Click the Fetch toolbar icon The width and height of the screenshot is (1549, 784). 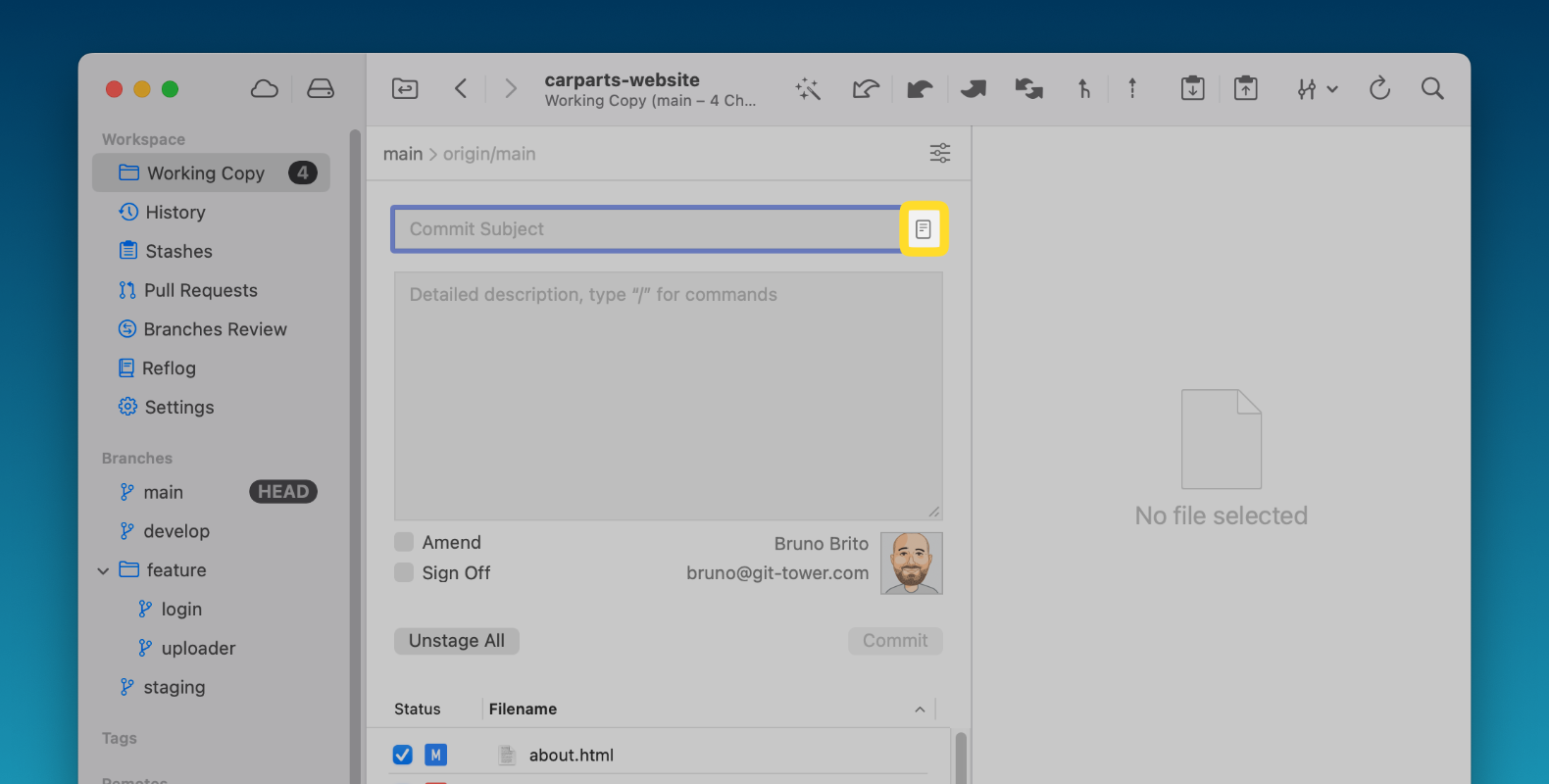coord(867,89)
